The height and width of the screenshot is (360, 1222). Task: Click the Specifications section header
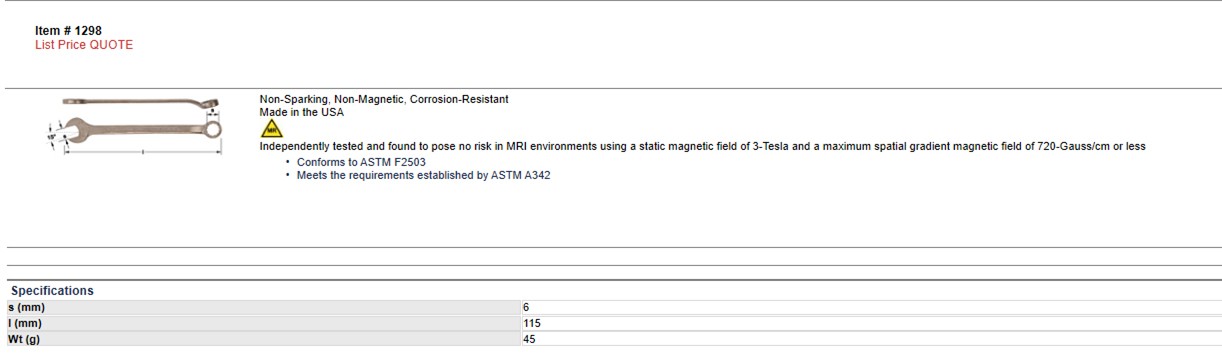click(52, 291)
